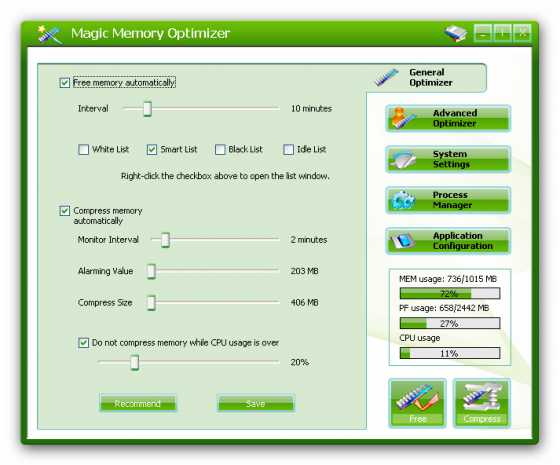The height and width of the screenshot is (465, 560).
Task: Uncheck Free memory automatically
Action: click(65, 83)
